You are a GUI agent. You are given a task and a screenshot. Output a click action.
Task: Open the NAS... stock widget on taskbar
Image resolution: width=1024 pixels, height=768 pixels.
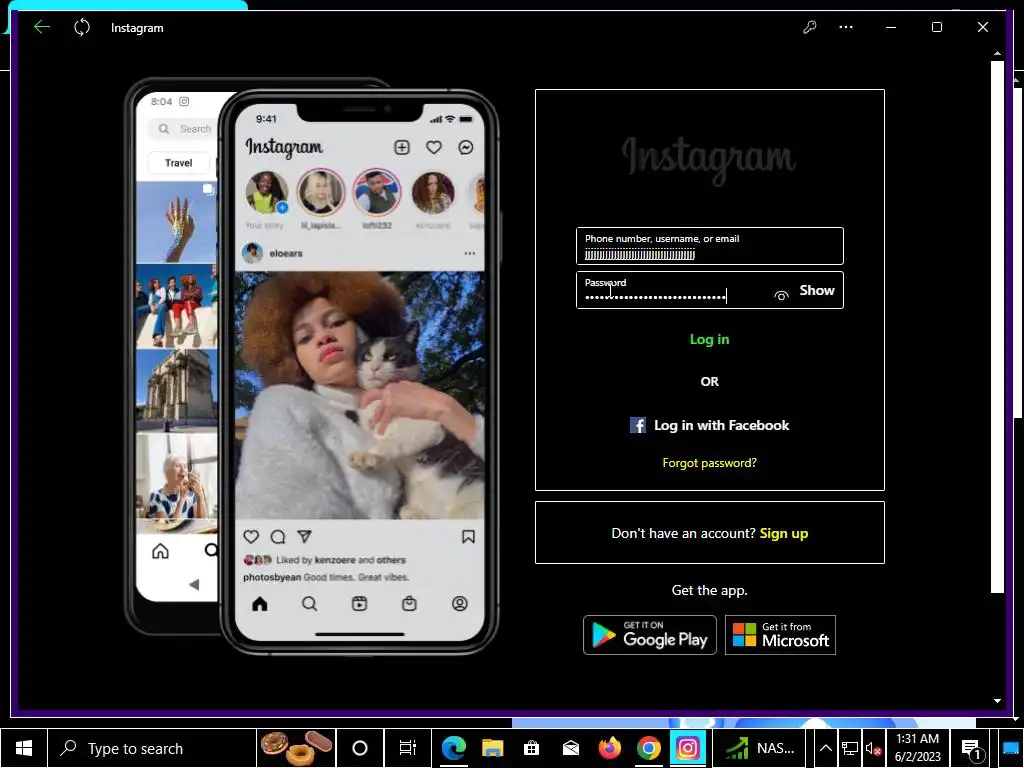tap(760, 748)
